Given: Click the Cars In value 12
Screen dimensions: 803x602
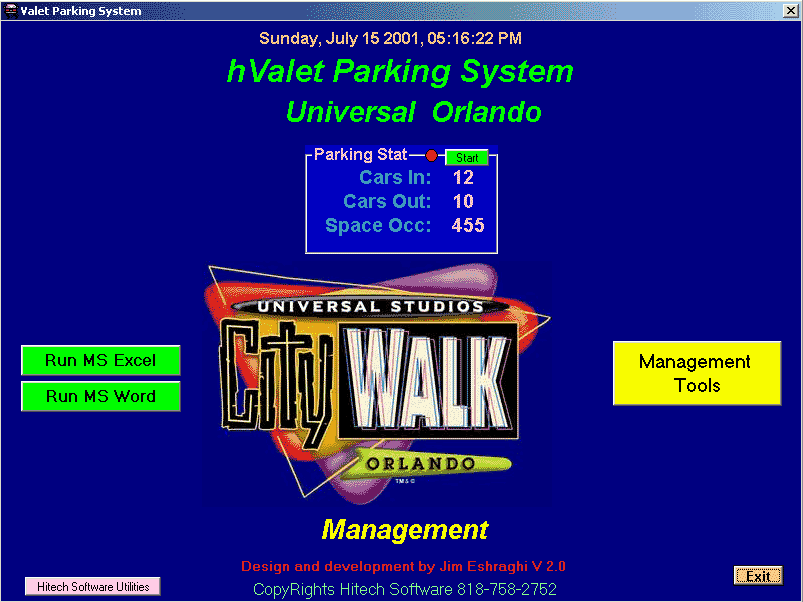Looking at the screenshot, I should [x=463, y=178].
